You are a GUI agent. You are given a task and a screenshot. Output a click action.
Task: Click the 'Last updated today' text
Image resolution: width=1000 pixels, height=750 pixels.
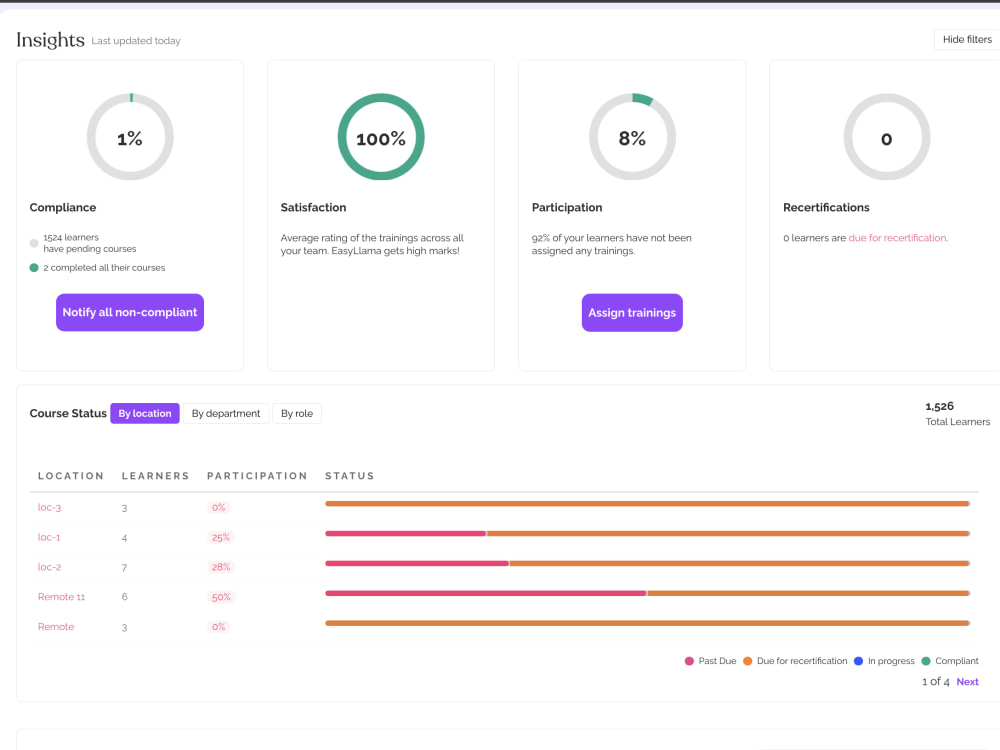pos(136,41)
